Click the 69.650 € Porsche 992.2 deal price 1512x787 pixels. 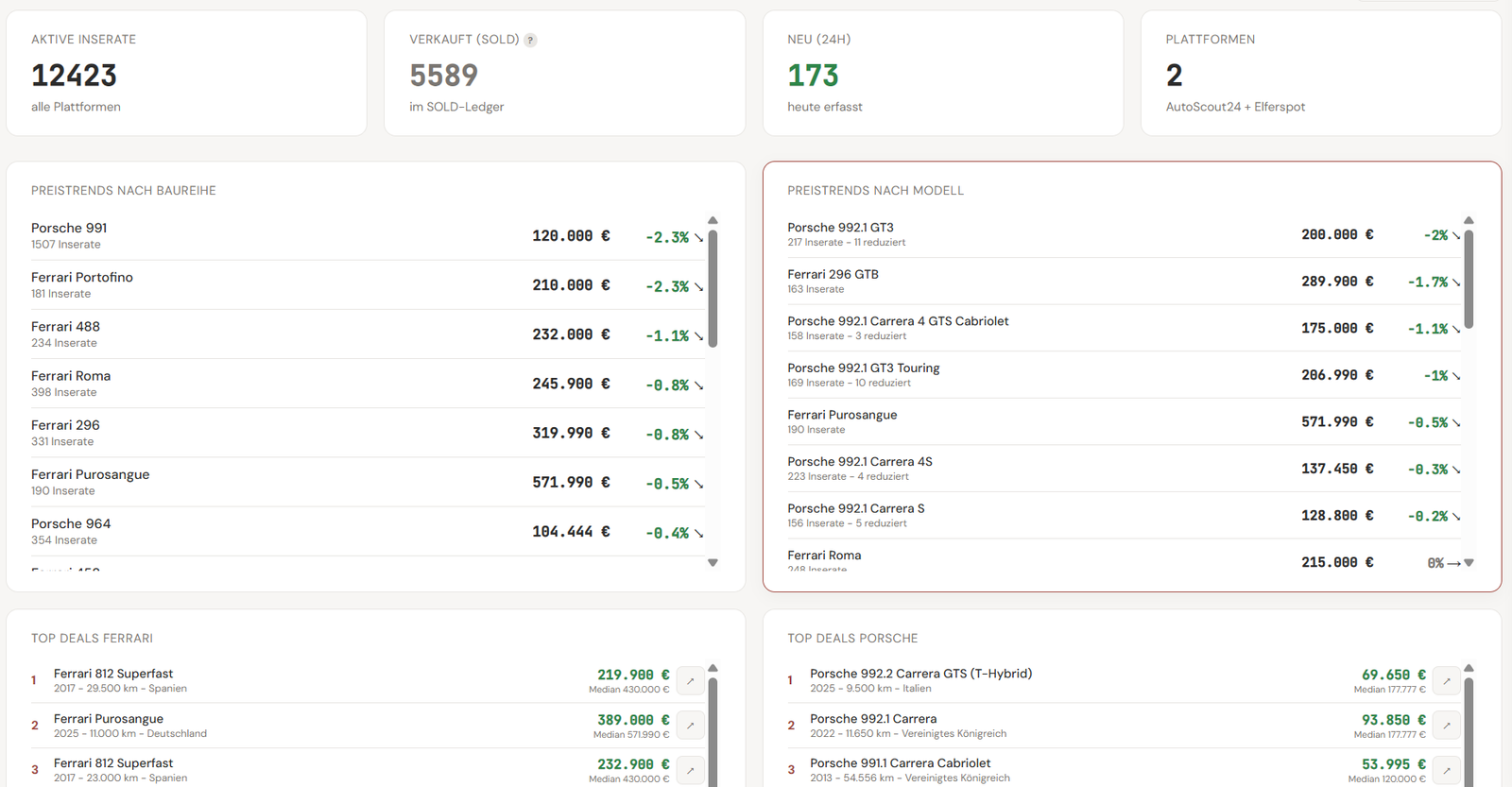coord(1393,675)
